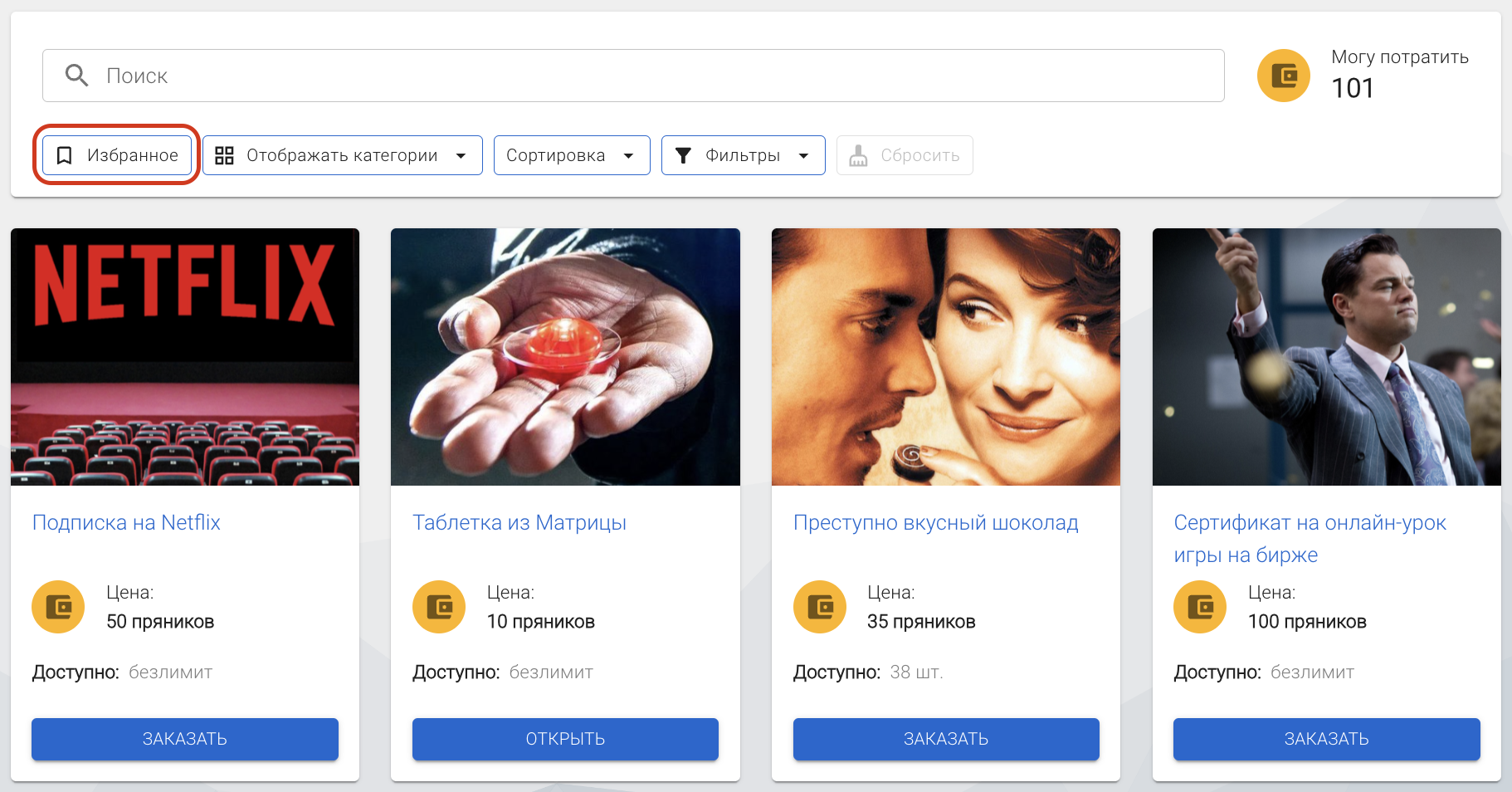The width and height of the screenshot is (1512, 792).
Task: Click the 101 balance value
Action: pyautogui.click(x=1353, y=88)
